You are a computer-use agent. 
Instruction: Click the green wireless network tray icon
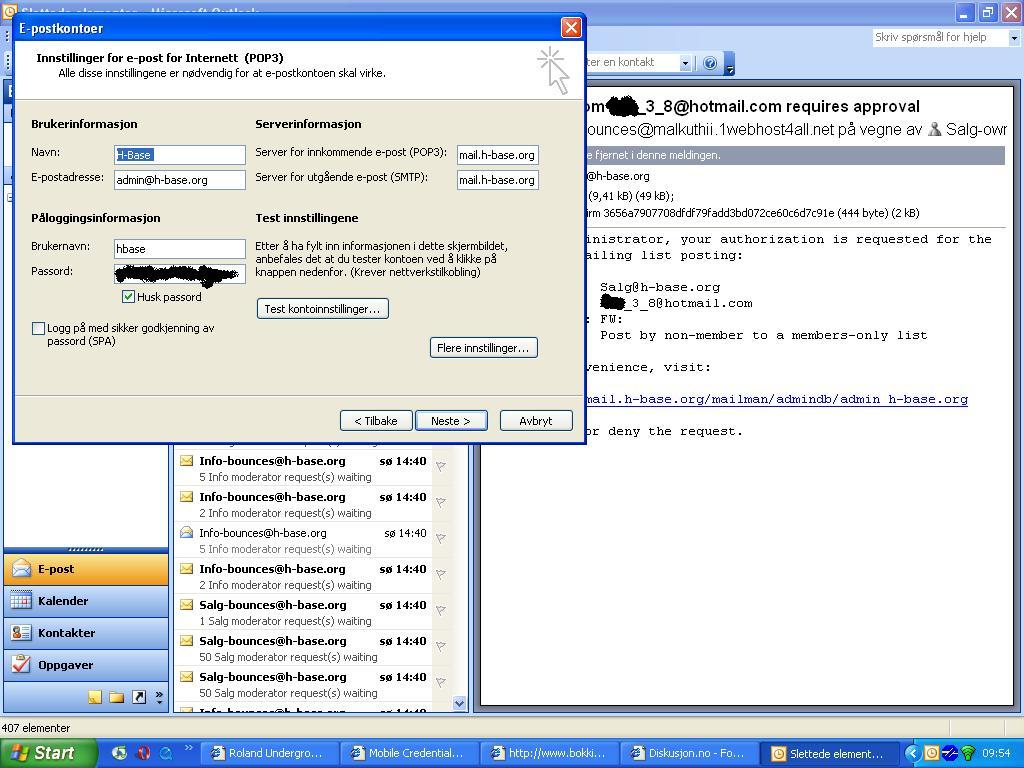click(x=968, y=754)
